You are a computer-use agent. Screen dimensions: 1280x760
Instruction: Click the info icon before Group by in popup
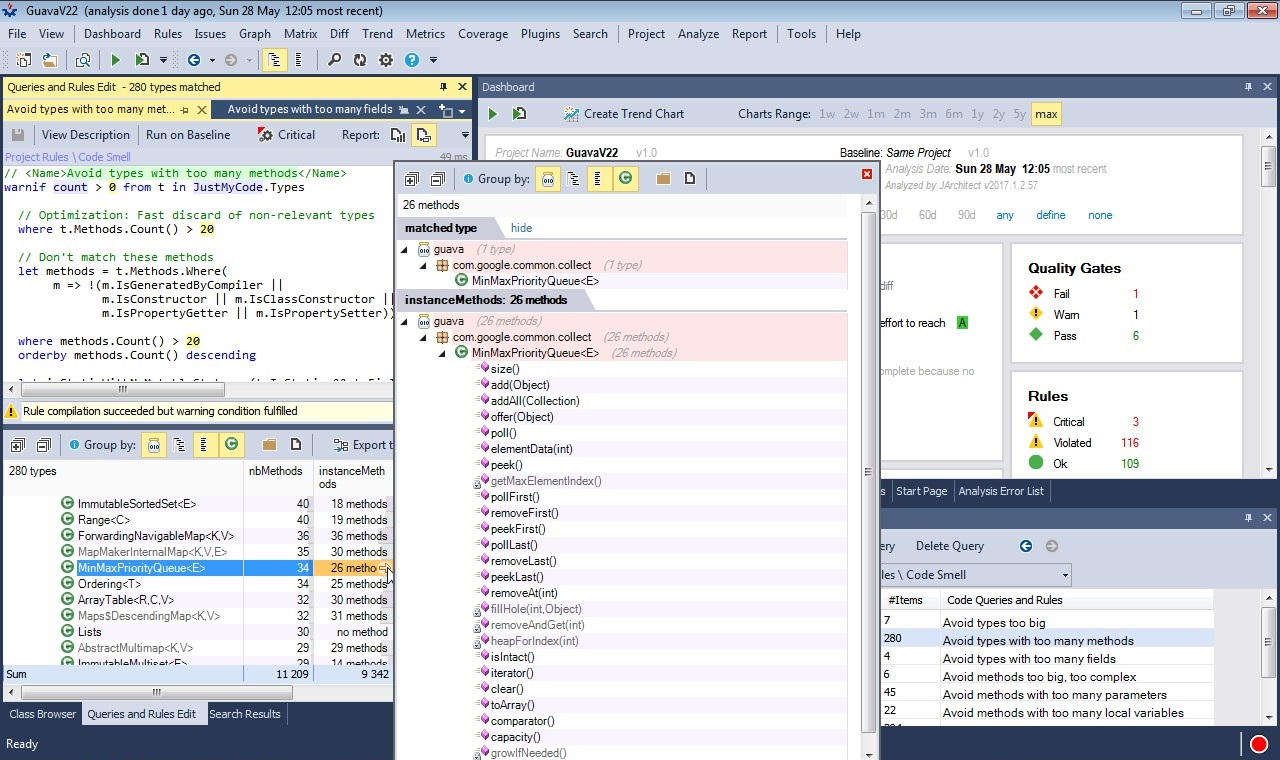click(468, 179)
